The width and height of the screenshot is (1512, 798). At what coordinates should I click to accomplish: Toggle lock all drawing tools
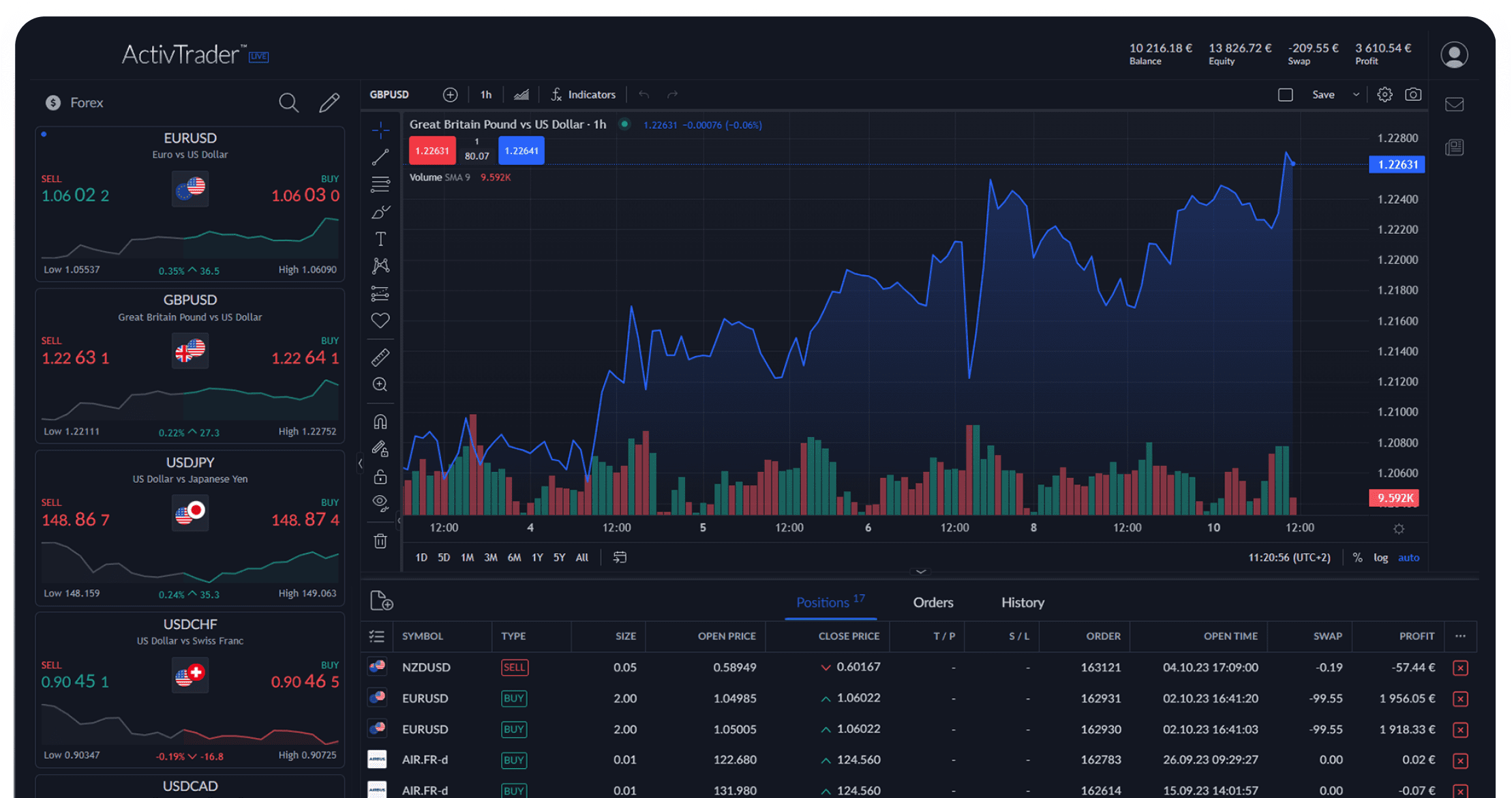pyautogui.click(x=380, y=476)
